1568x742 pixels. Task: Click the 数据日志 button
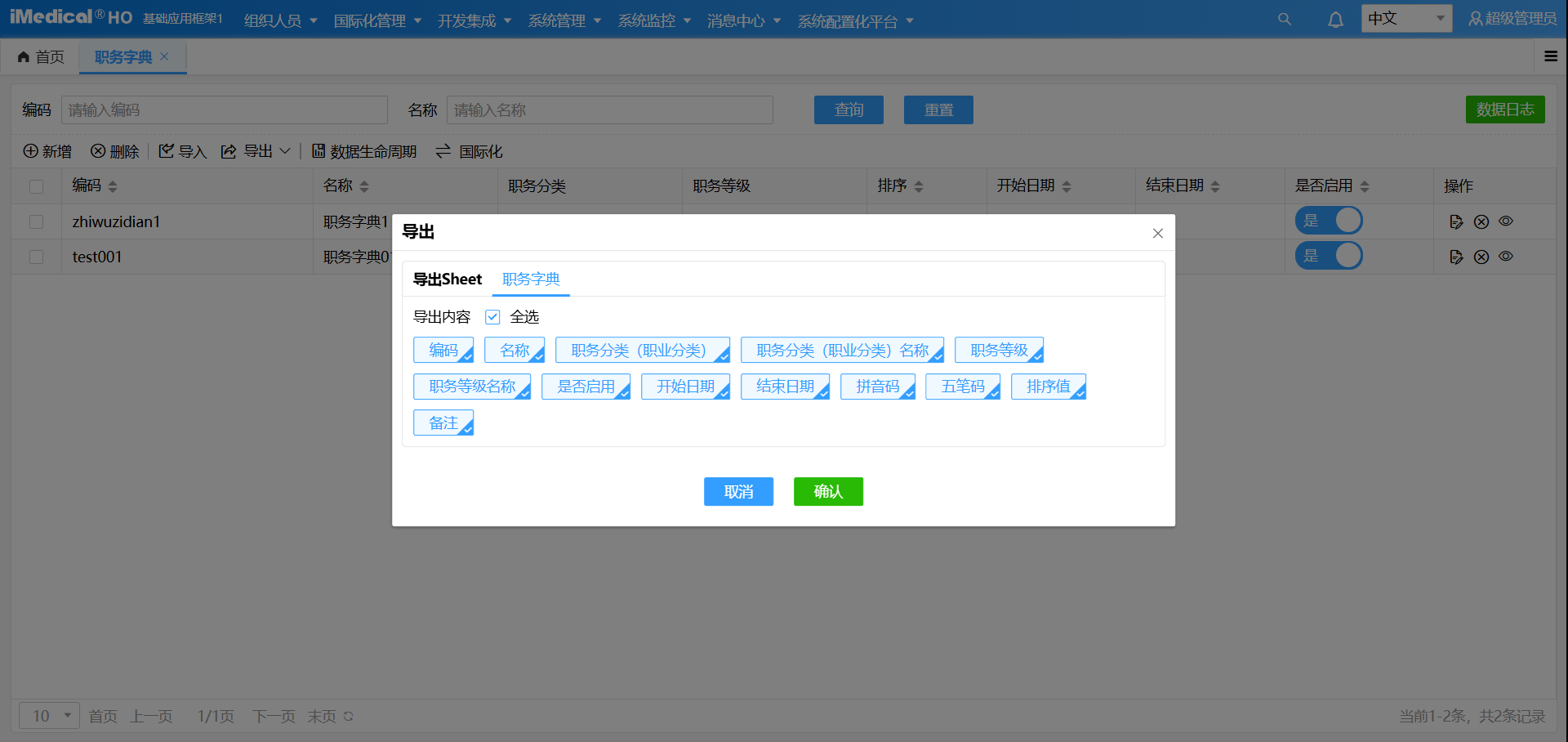pos(1505,110)
